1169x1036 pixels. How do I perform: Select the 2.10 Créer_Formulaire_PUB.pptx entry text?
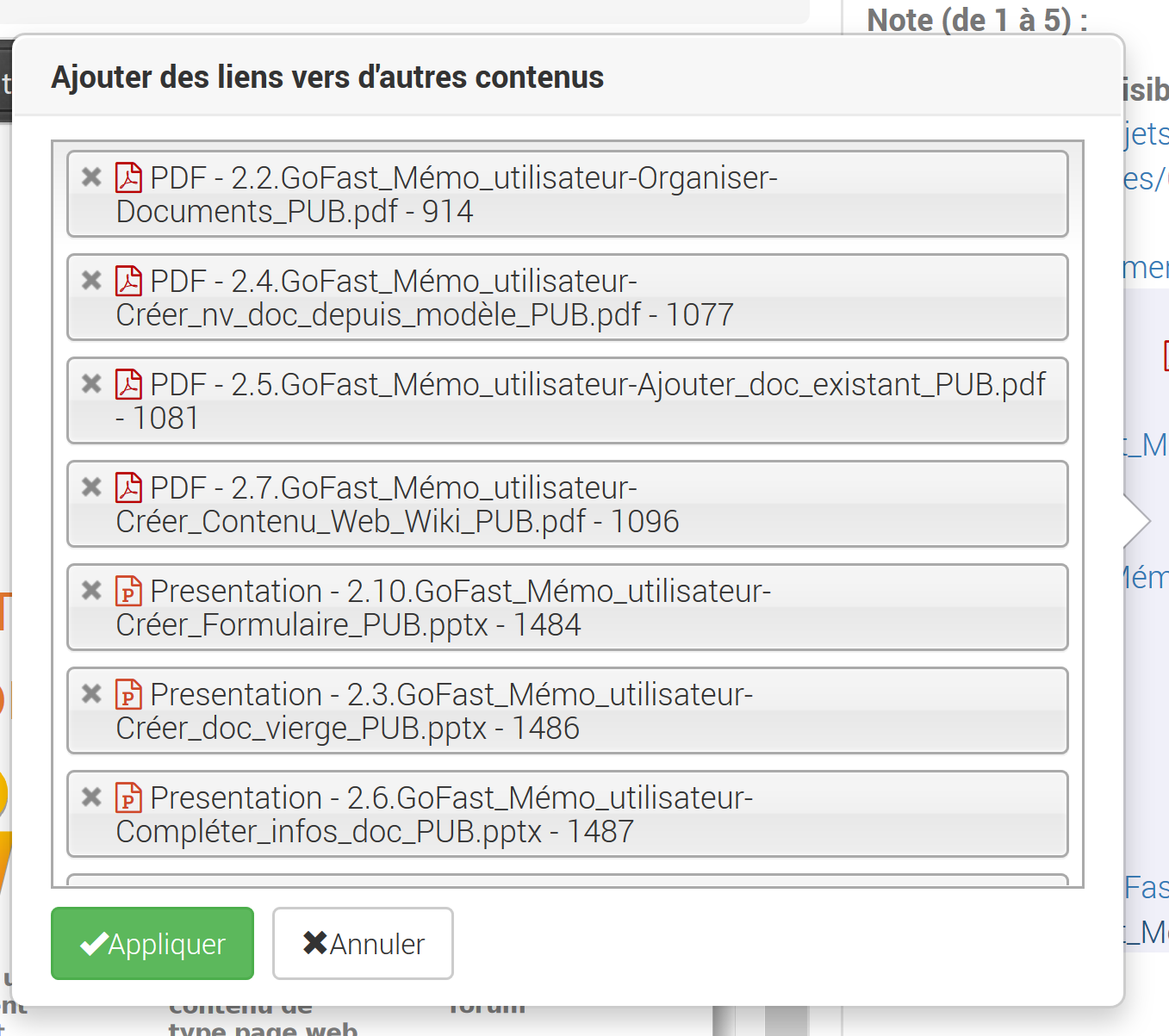tap(460, 592)
